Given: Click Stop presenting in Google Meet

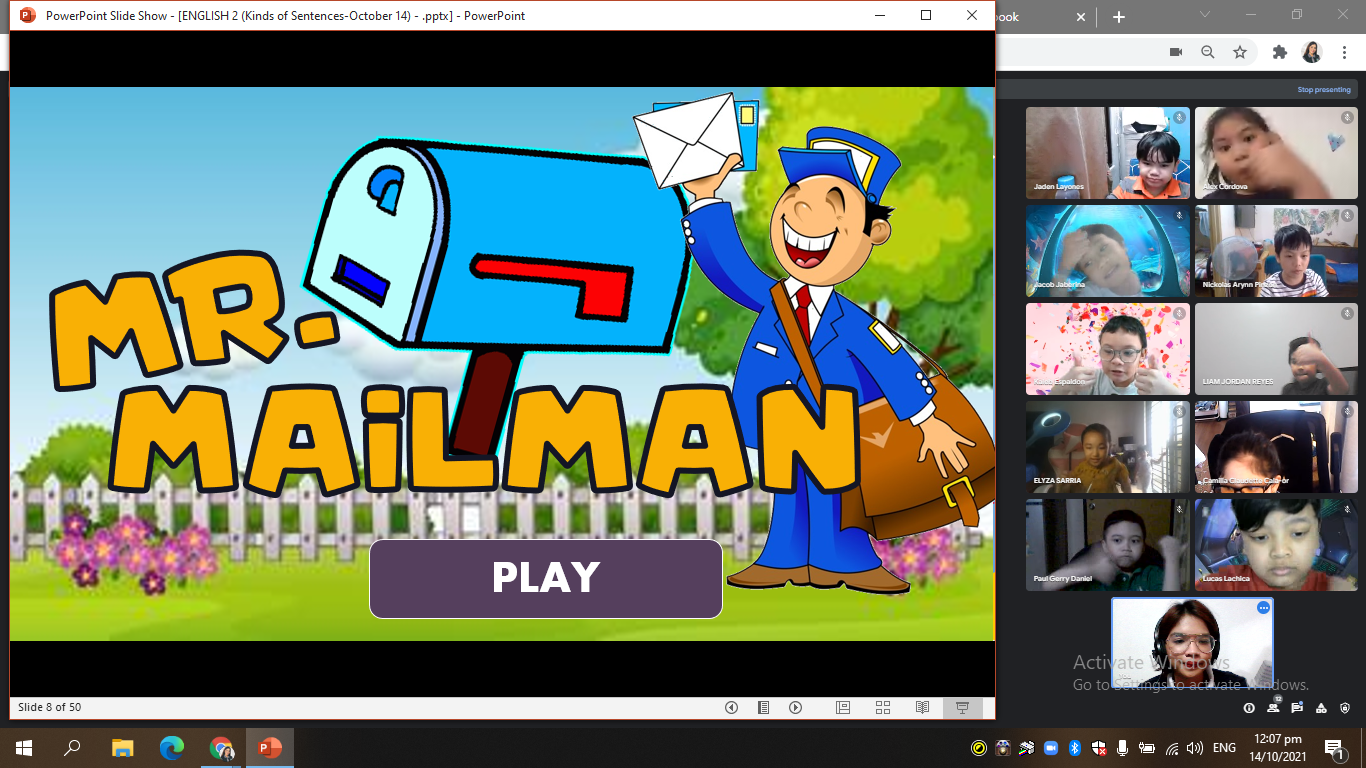Looking at the screenshot, I should (1324, 90).
